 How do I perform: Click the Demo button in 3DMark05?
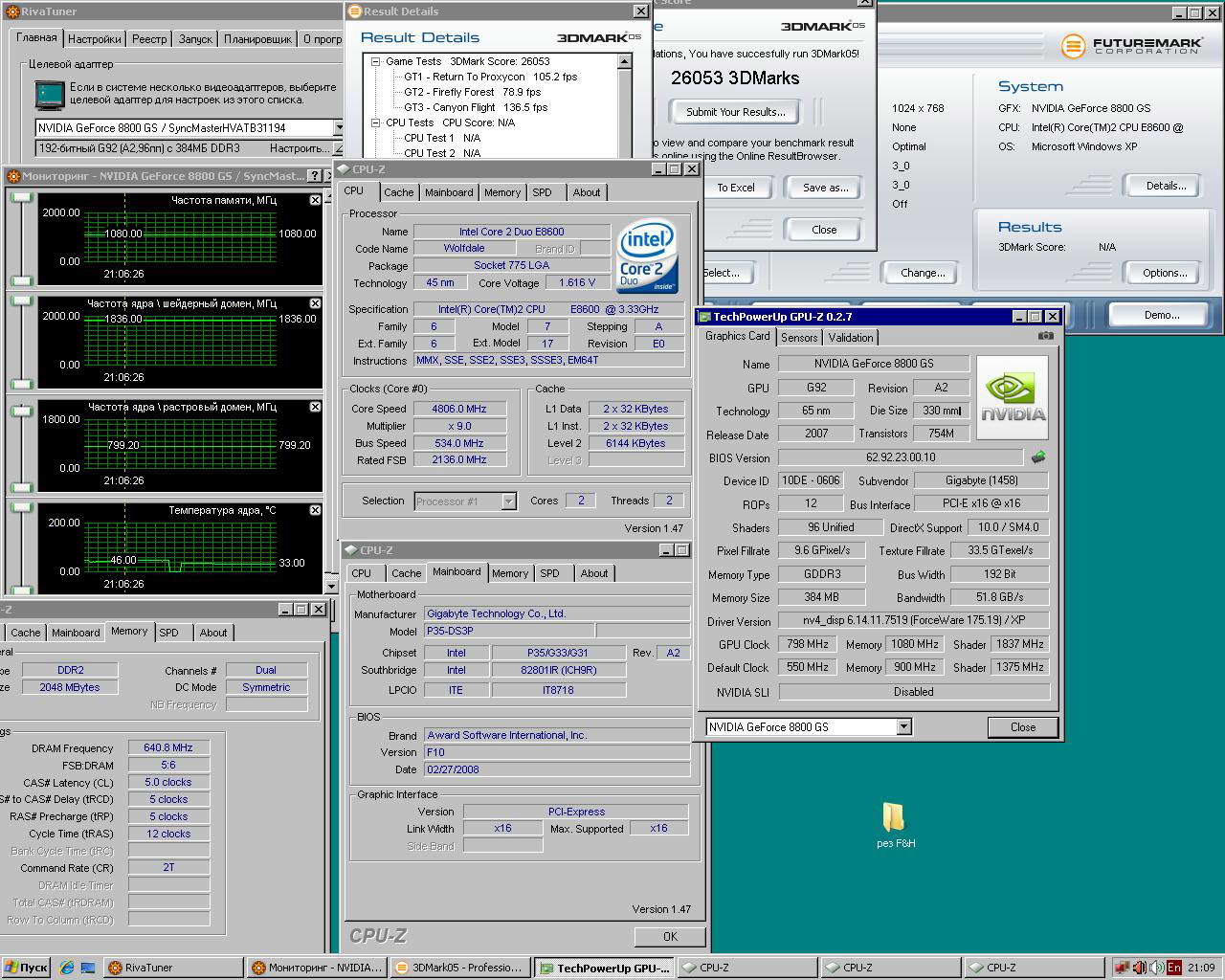point(1161,315)
